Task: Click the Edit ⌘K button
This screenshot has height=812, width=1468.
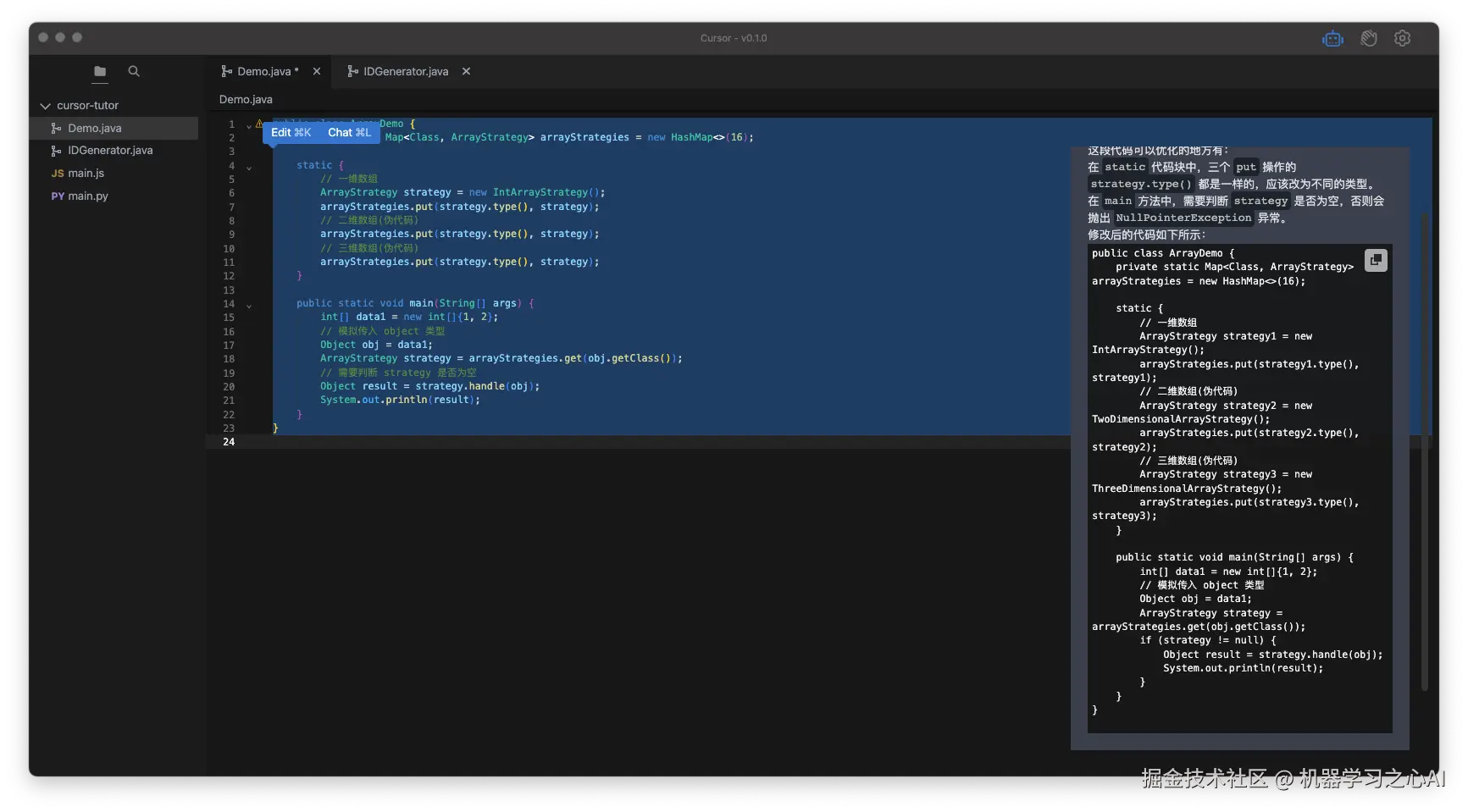Action: (x=291, y=133)
